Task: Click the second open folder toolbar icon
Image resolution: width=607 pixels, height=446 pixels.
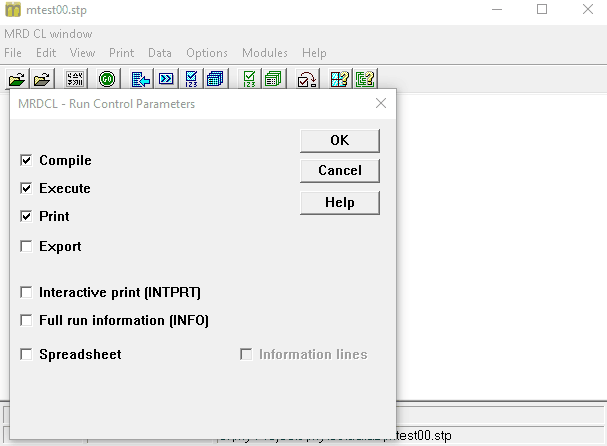Action: pyautogui.click(x=41, y=79)
